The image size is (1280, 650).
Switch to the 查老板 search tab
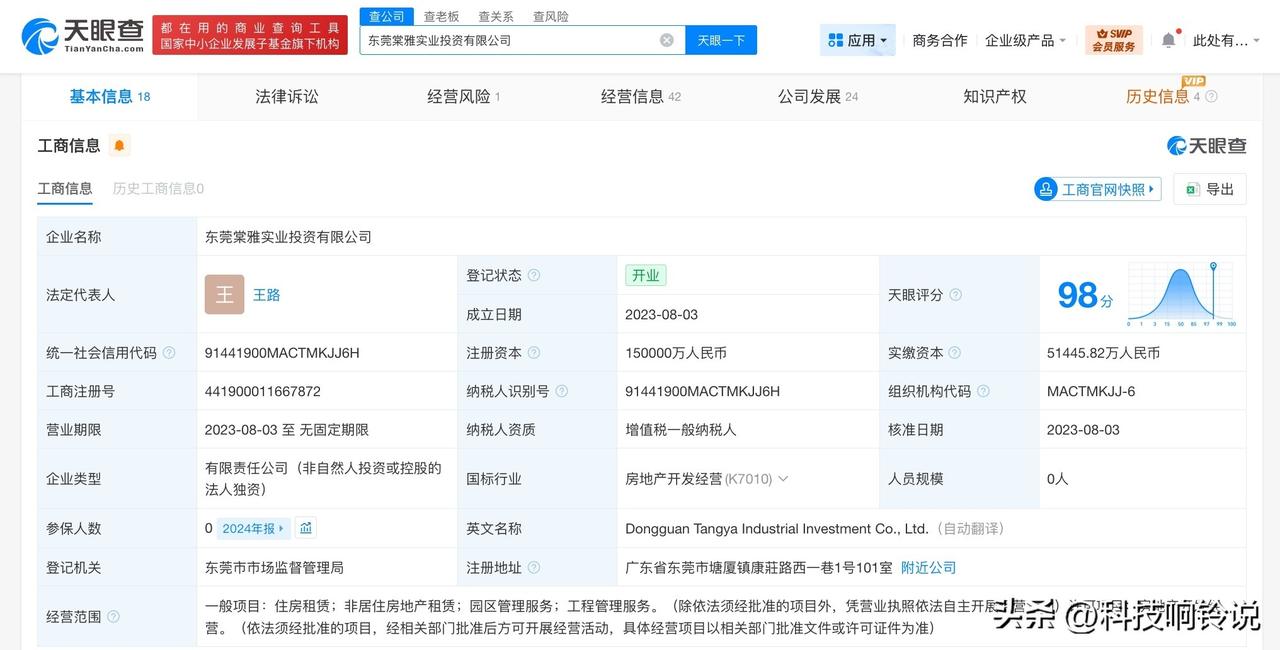(x=440, y=16)
